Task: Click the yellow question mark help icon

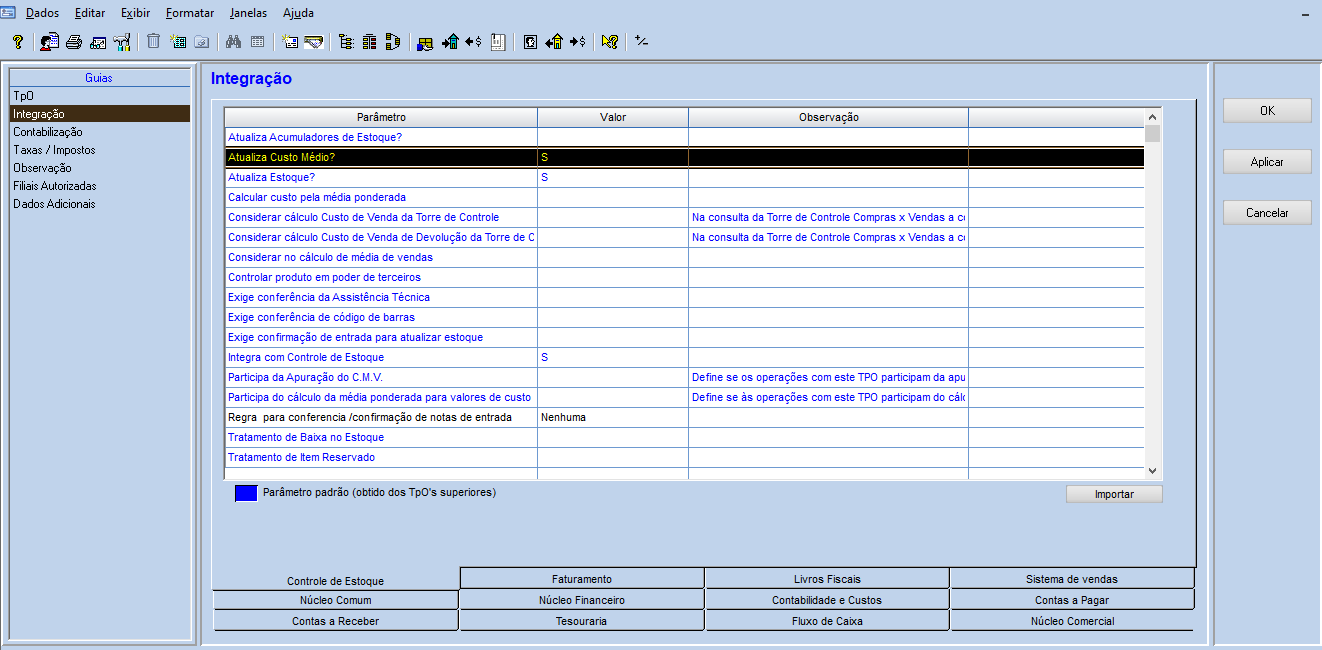Action: click(x=18, y=42)
